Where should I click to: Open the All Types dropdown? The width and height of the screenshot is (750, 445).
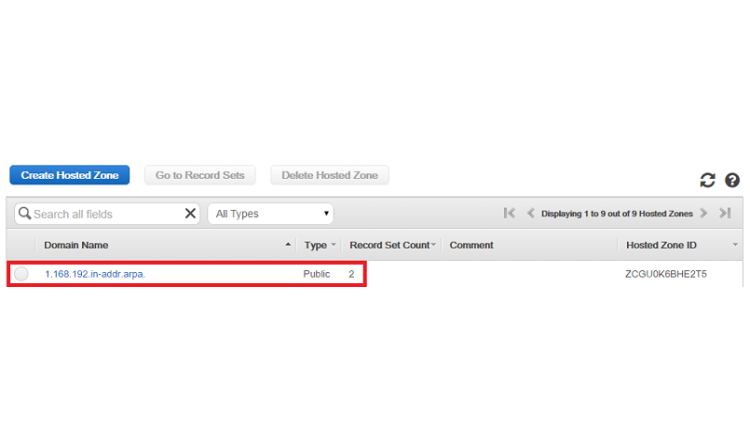[x=270, y=214]
